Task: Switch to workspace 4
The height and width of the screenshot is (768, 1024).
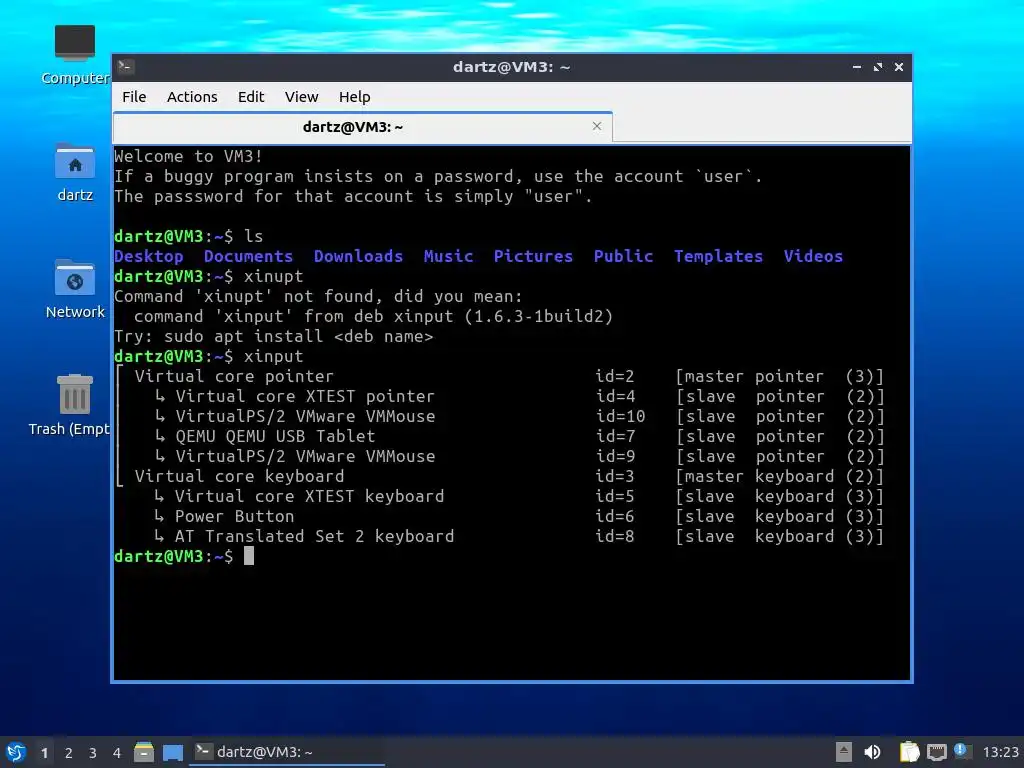Action: 117,753
